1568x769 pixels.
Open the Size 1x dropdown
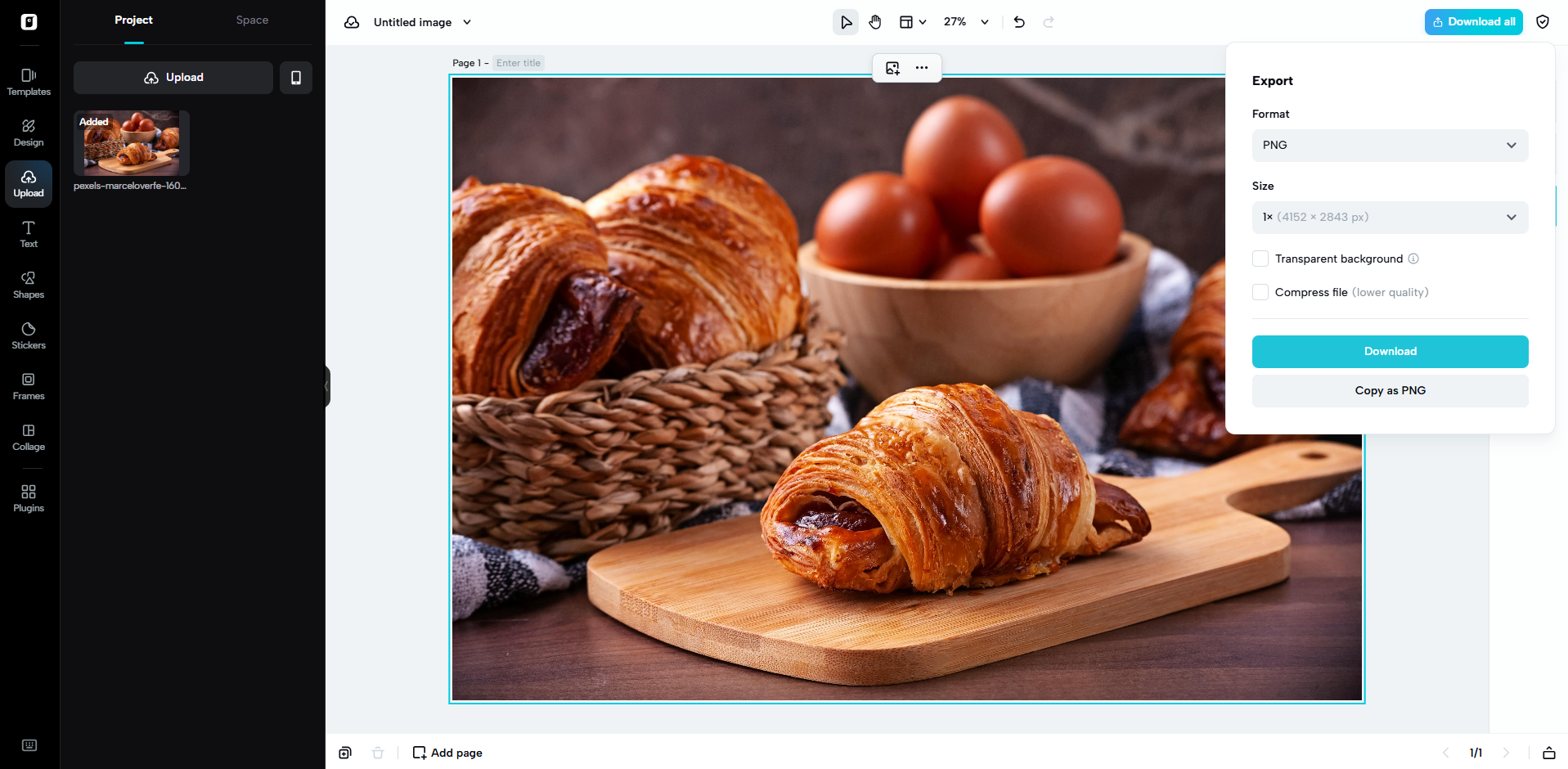point(1390,218)
